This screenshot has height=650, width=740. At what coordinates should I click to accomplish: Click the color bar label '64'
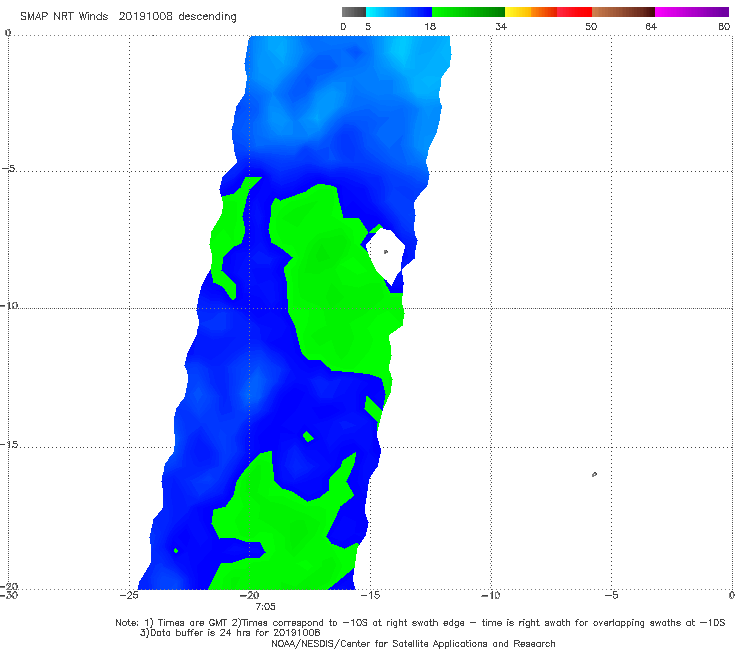tap(651, 26)
